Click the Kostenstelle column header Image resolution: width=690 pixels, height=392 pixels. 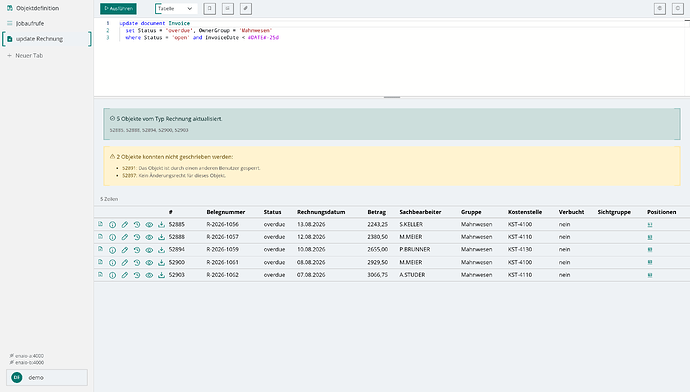point(525,212)
